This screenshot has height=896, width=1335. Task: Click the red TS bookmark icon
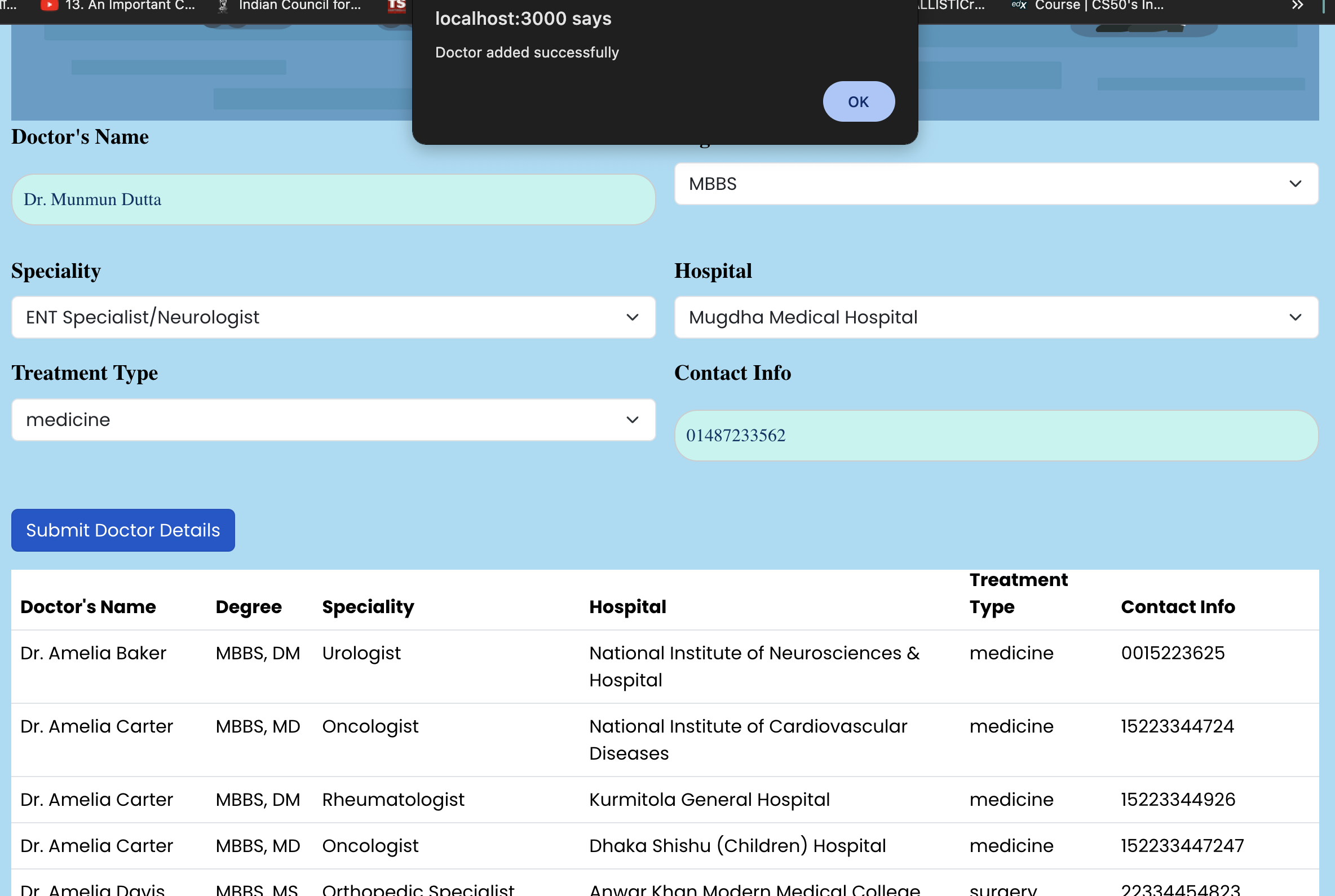click(x=396, y=6)
